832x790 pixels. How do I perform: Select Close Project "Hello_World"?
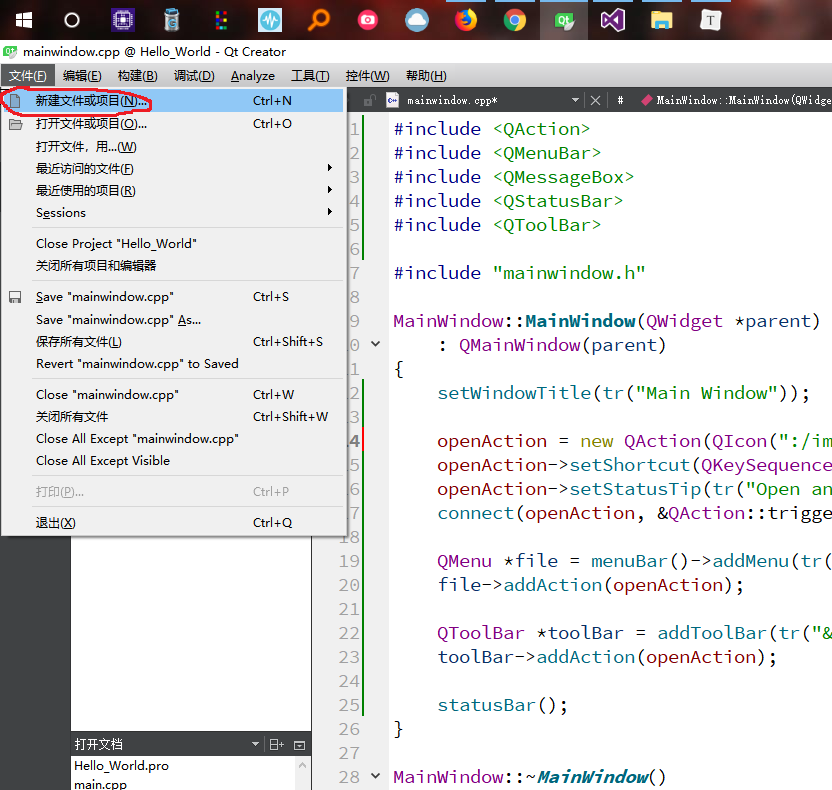coord(173,244)
